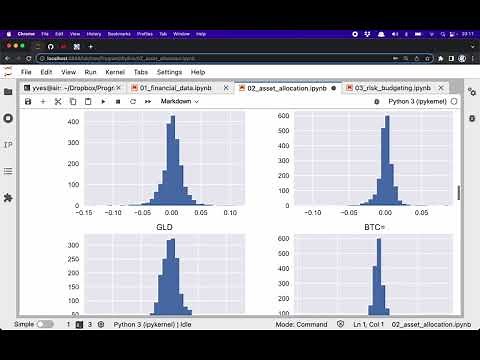The width and height of the screenshot is (480, 360).
Task: Click the notebook trust shield icon
Action: [x=340, y=324]
